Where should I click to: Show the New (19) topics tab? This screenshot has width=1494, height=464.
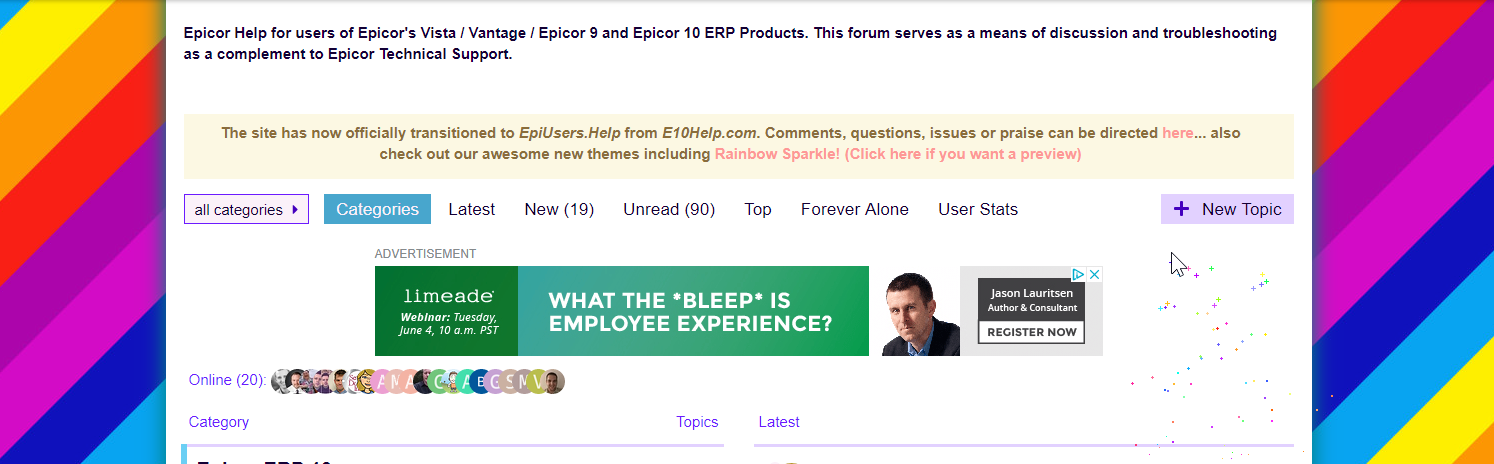click(559, 209)
